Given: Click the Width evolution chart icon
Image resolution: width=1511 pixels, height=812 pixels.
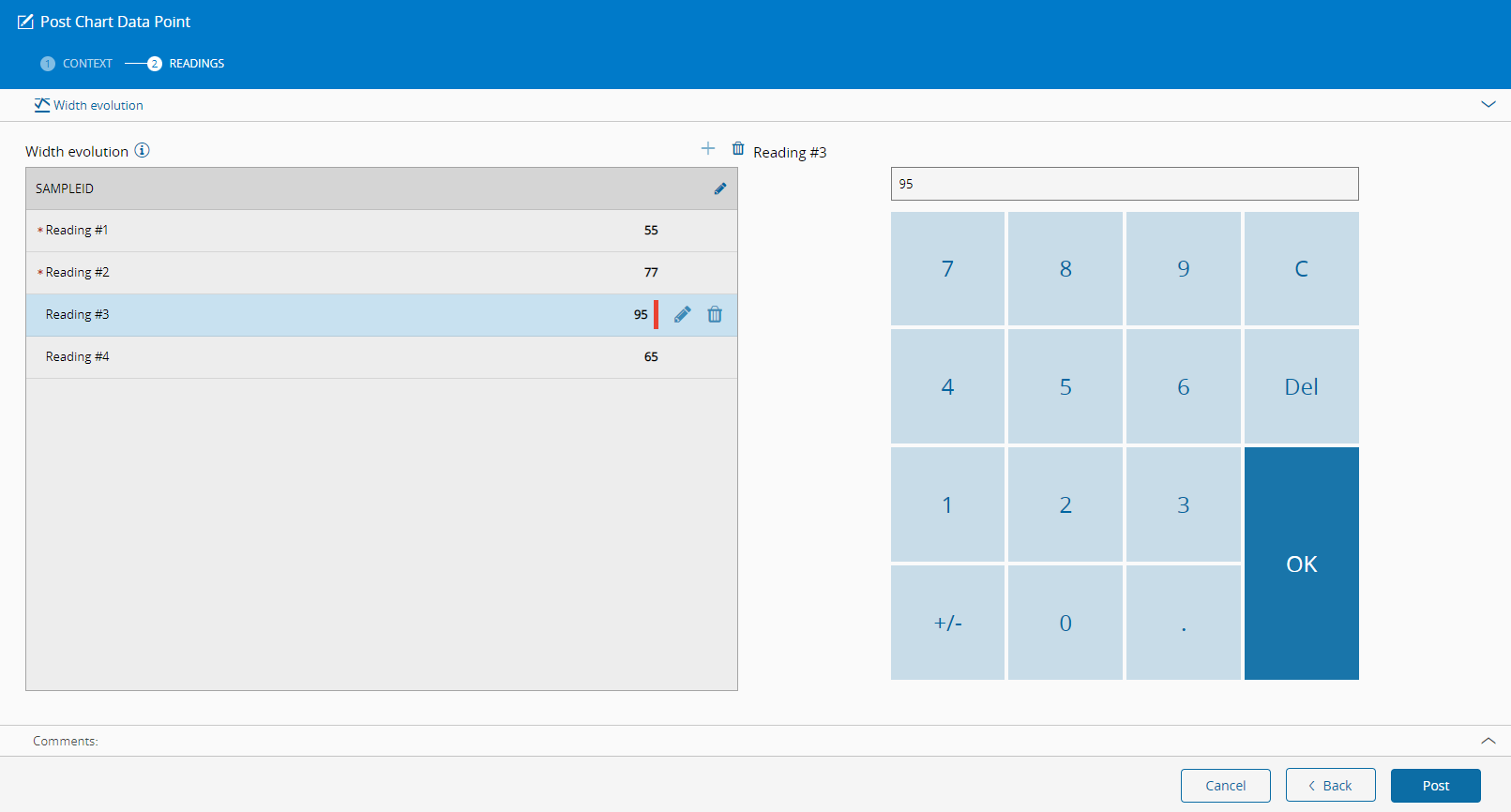Looking at the screenshot, I should 42,105.
